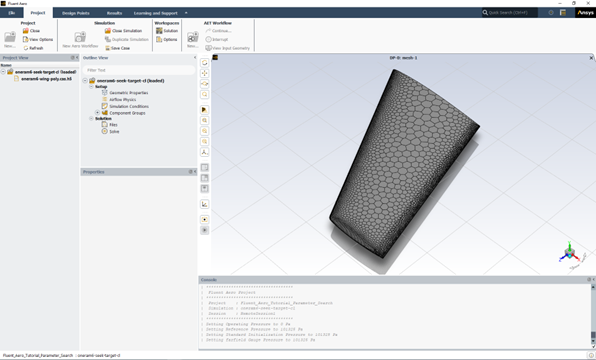596x360 pixels.
Task: Collapse the Setup node
Action: pos(91,87)
